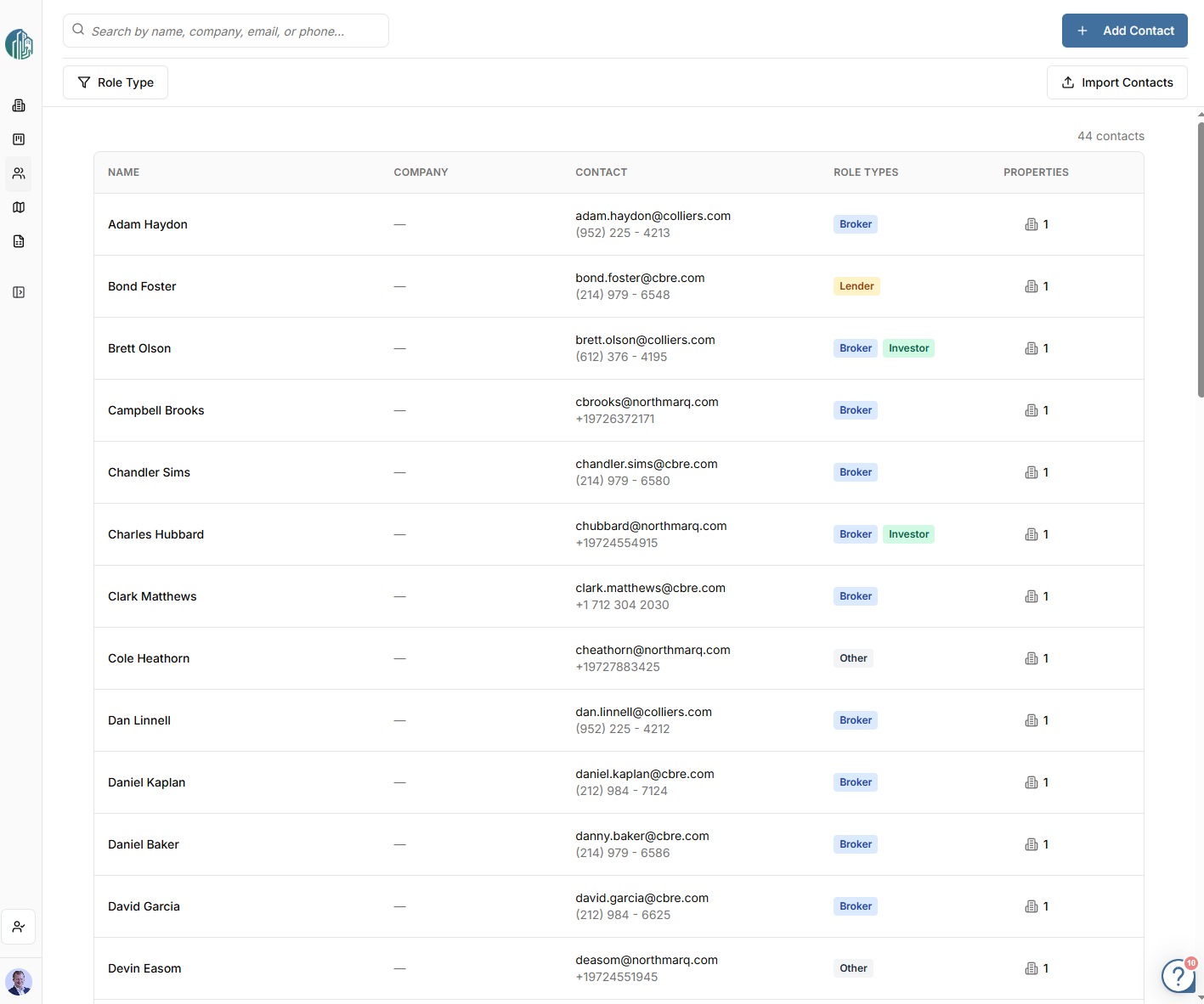Open the building/company icon at top of sidebar
1204x1004 pixels.
pyautogui.click(x=19, y=105)
